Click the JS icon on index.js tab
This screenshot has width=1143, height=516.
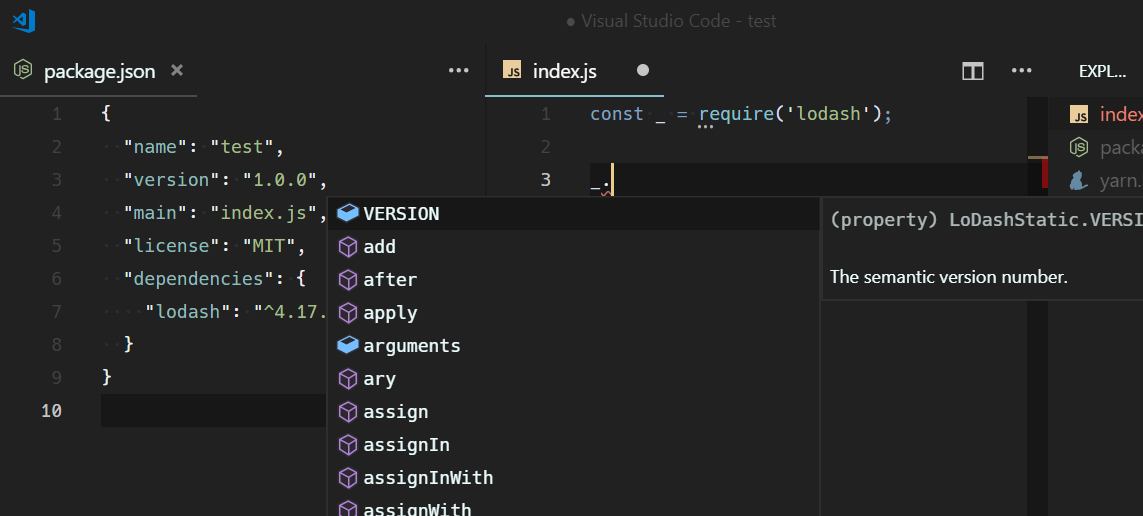512,70
